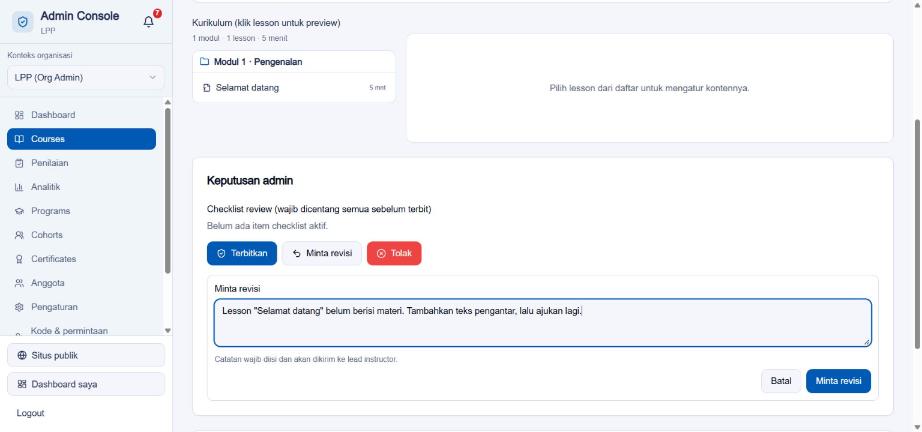Go to the Penilaian menu item

click(81, 163)
